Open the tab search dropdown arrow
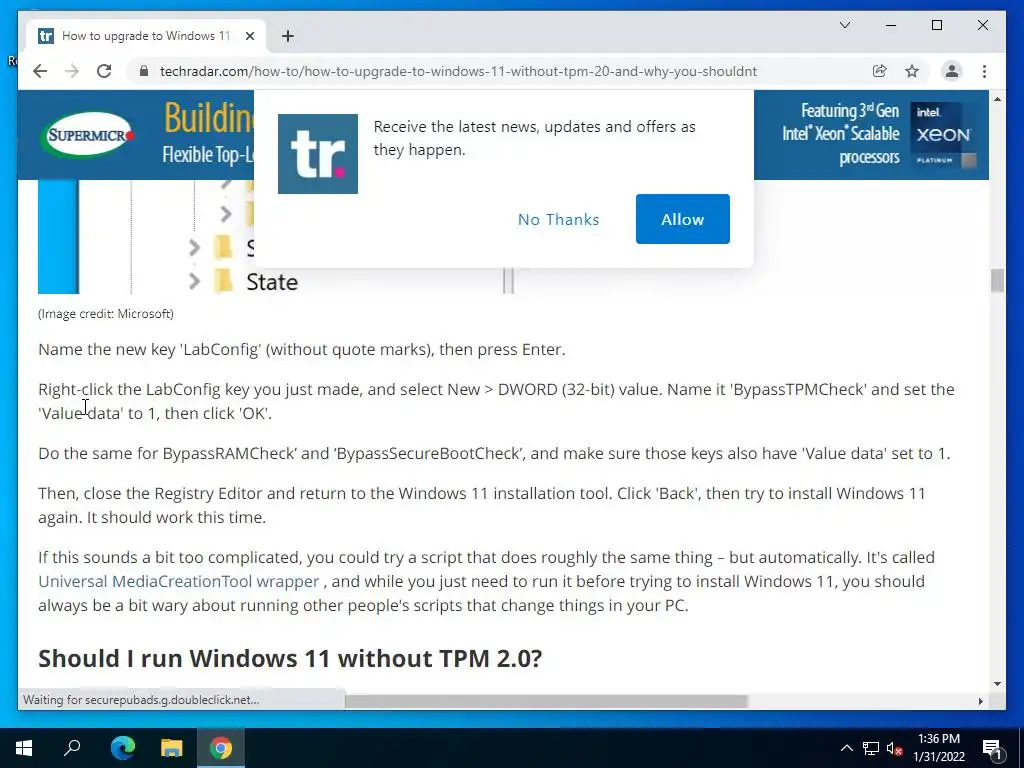The width and height of the screenshot is (1024, 768). pos(844,25)
